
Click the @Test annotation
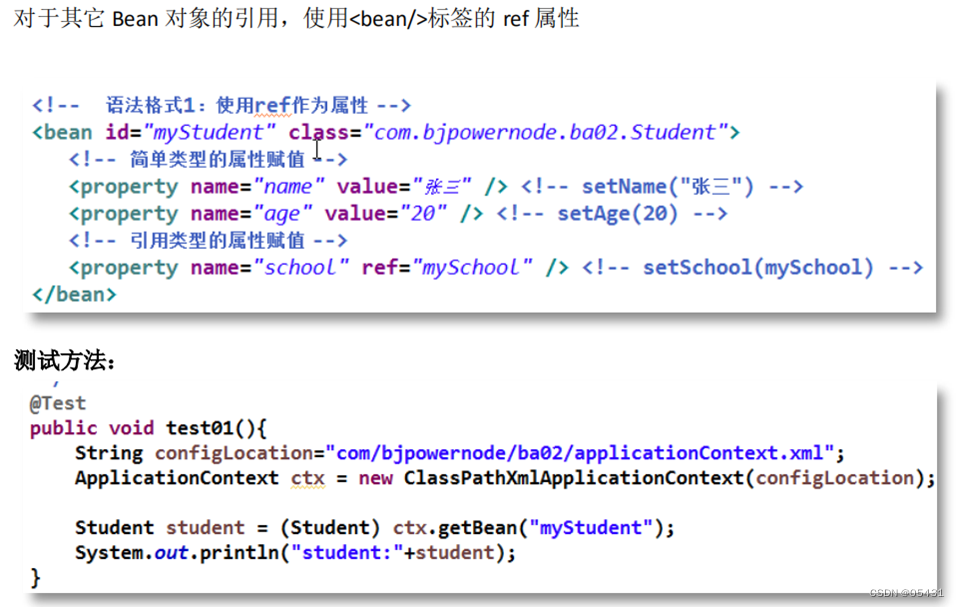(x=58, y=403)
